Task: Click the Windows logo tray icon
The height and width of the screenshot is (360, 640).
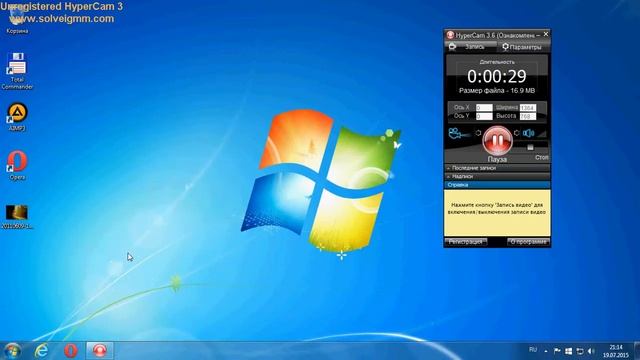Action: pyautogui.click(x=568, y=351)
